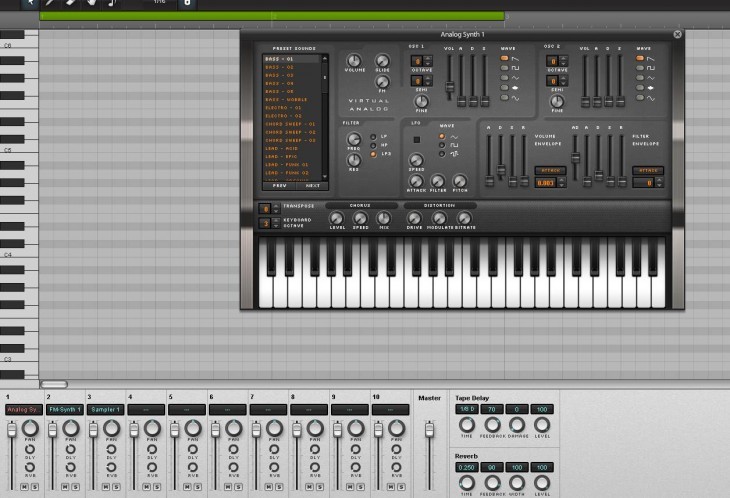This screenshot has width=730, height=498.
Task: Increase volume envelope 0.003 value stepper
Action: pyautogui.click(x=561, y=180)
